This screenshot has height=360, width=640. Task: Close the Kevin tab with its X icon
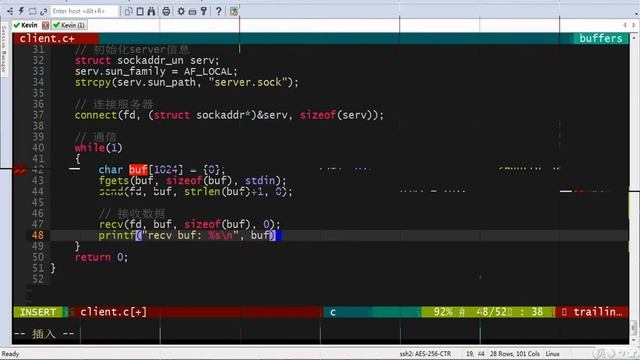[x=45, y=25]
